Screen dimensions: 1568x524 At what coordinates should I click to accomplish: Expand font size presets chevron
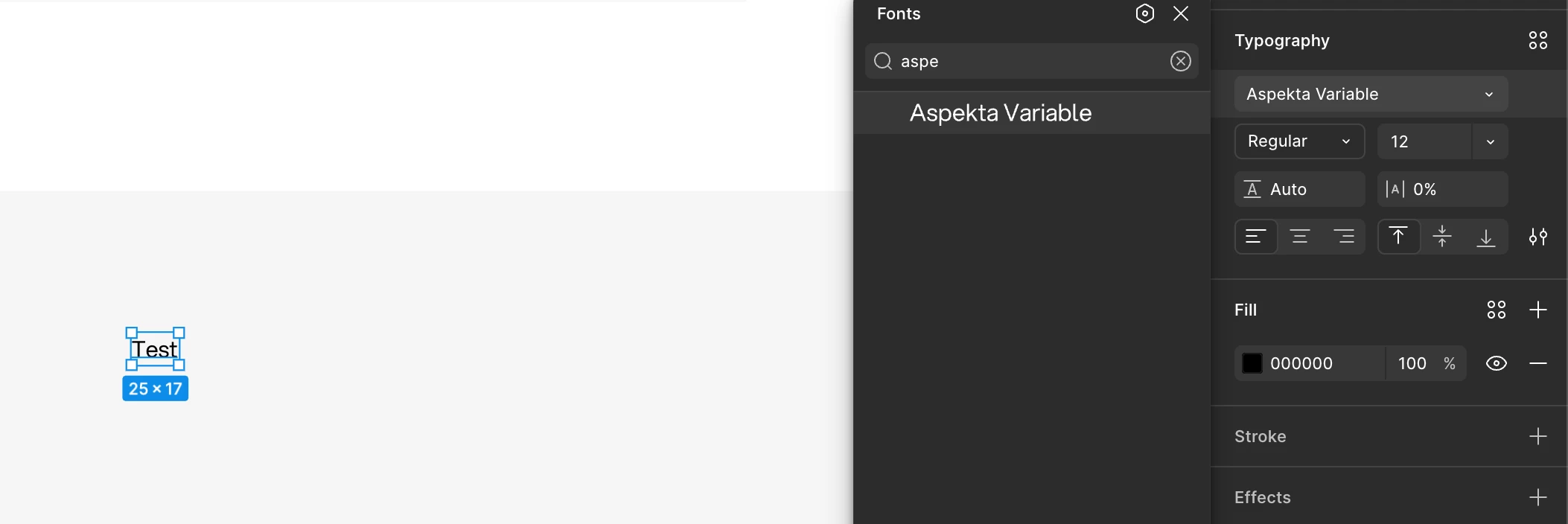click(1491, 141)
